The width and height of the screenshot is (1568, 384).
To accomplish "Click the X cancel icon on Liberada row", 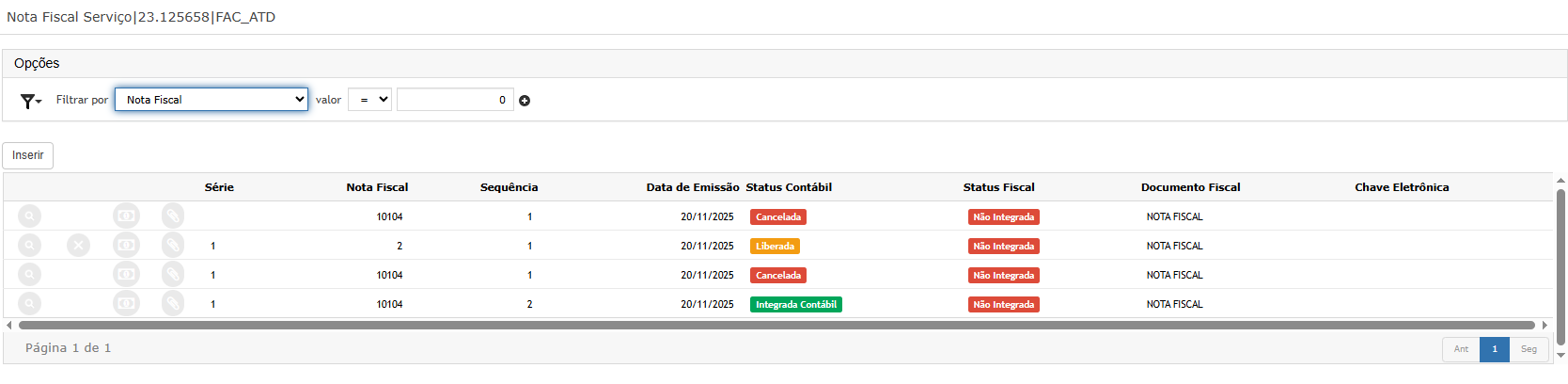I will coord(78,246).
